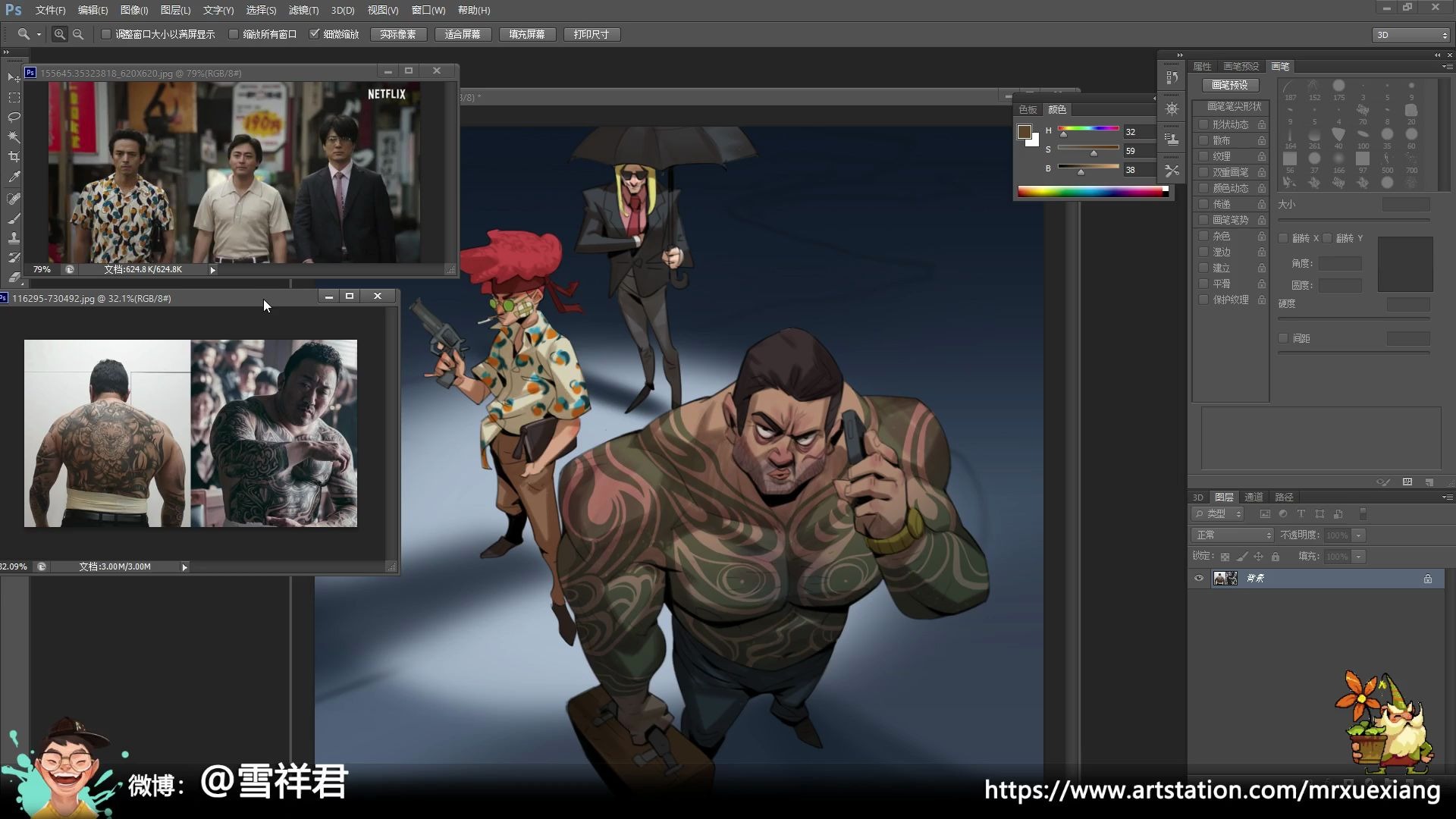Switch to the 路径 tab
1456x819 pixels.
coord(1284,497)
